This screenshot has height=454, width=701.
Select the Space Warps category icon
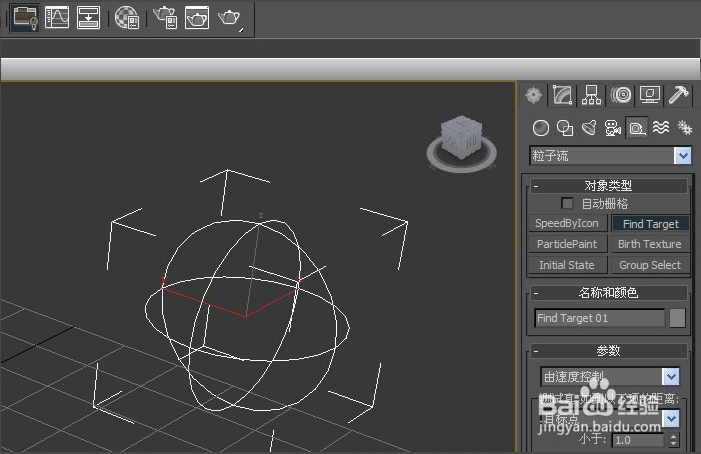[661, 128]
